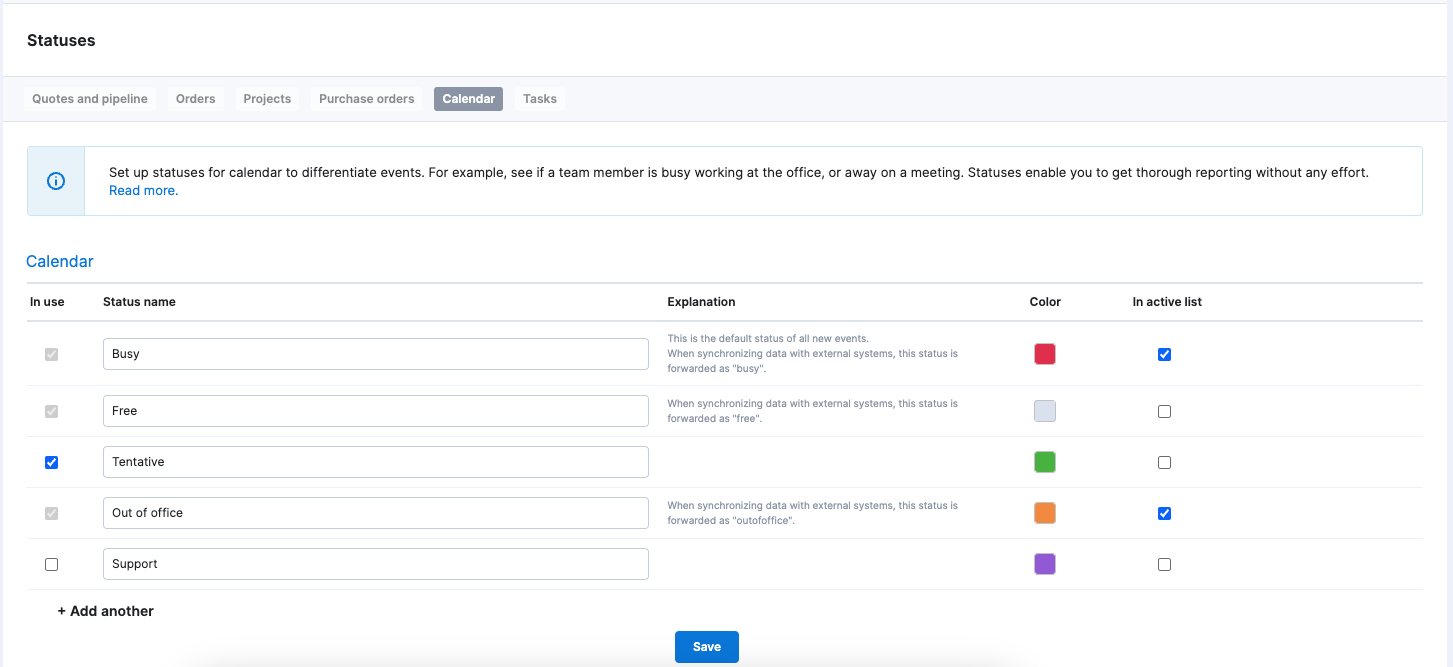Click the Tentative status name field

[376, 462]
